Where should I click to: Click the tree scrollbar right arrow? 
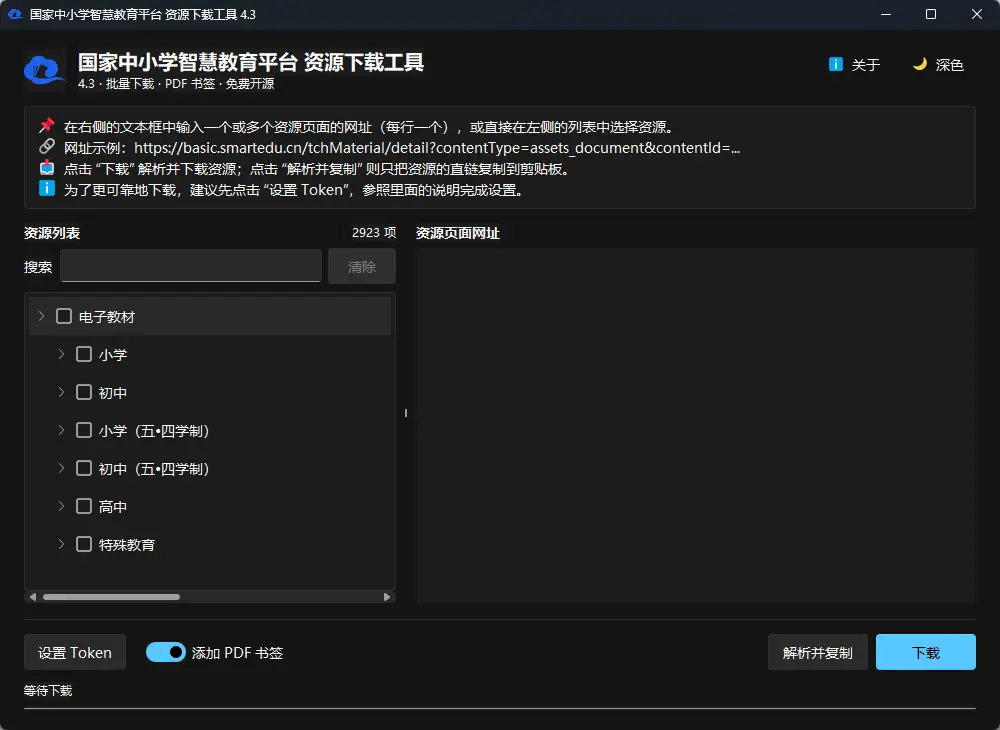pyautogui.click(x=386, y=597)
